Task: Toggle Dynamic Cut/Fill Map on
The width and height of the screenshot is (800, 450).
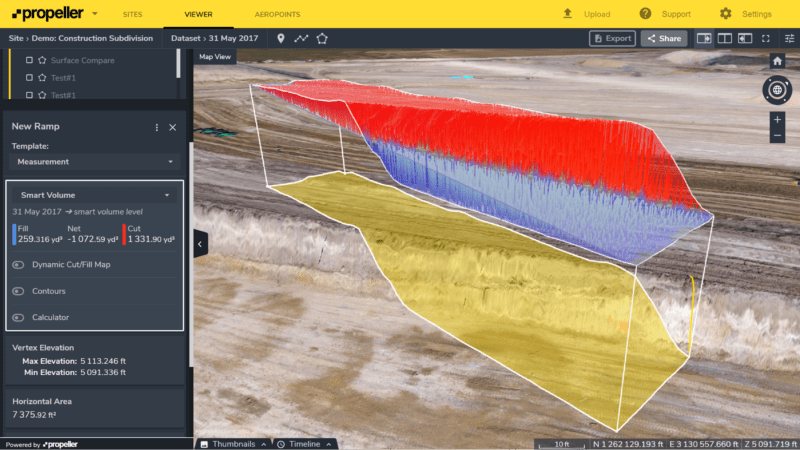Action: 18,265
